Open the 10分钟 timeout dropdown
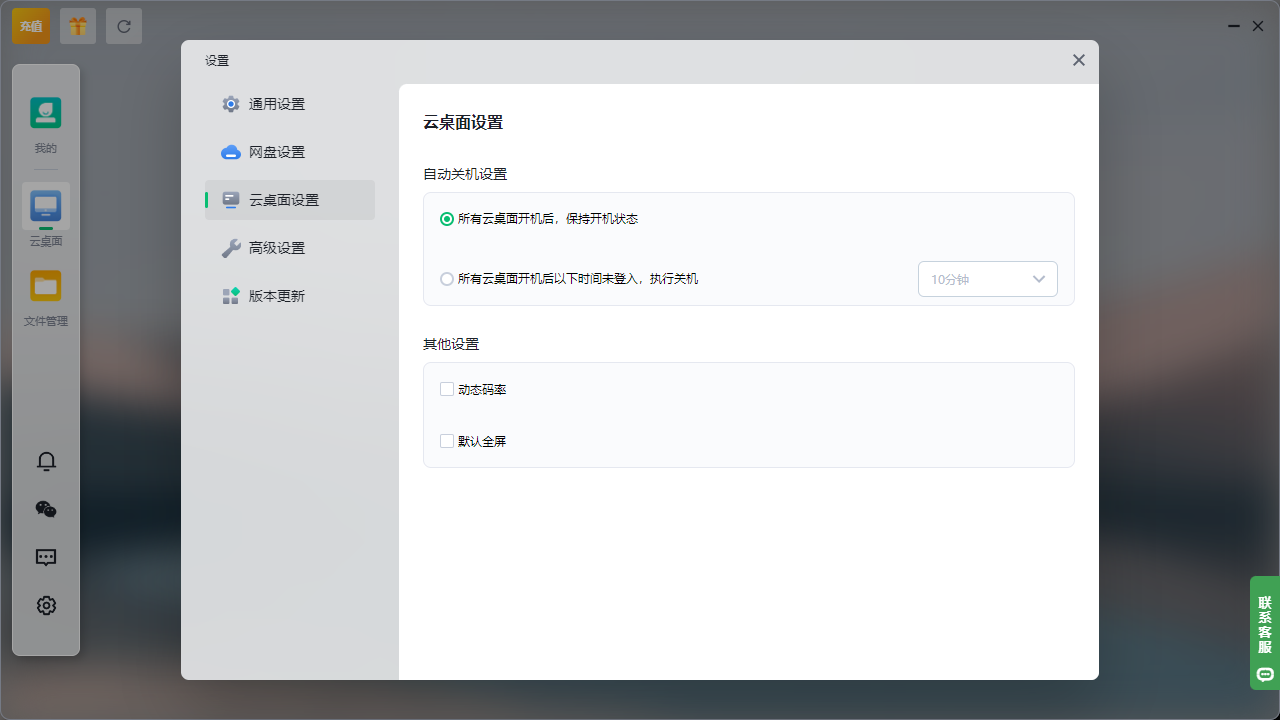The image size is (1280, 720). tap(988, 279)
